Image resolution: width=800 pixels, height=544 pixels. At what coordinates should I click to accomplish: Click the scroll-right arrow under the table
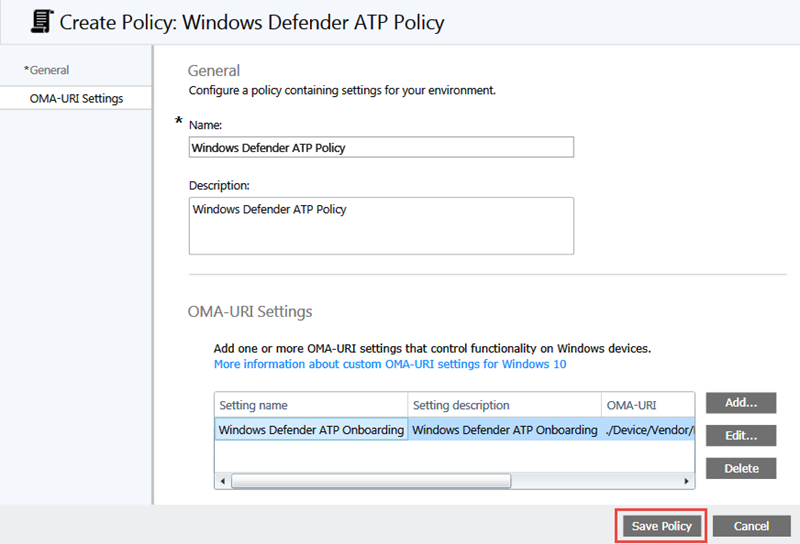(687, 481)
